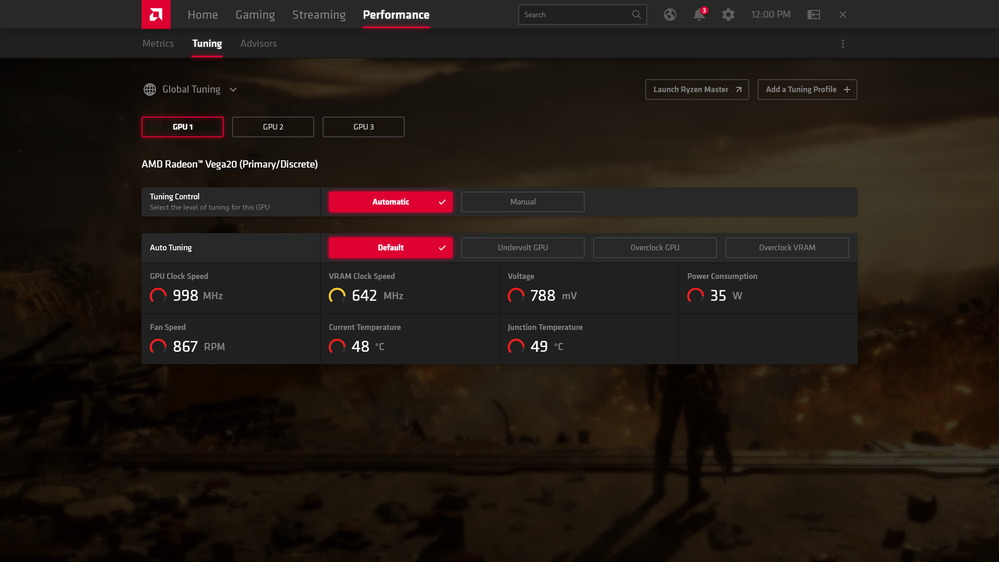Click the 642 MHz value
The width and height of the screenshot is (999, 562).
click(x=377, y=296)
